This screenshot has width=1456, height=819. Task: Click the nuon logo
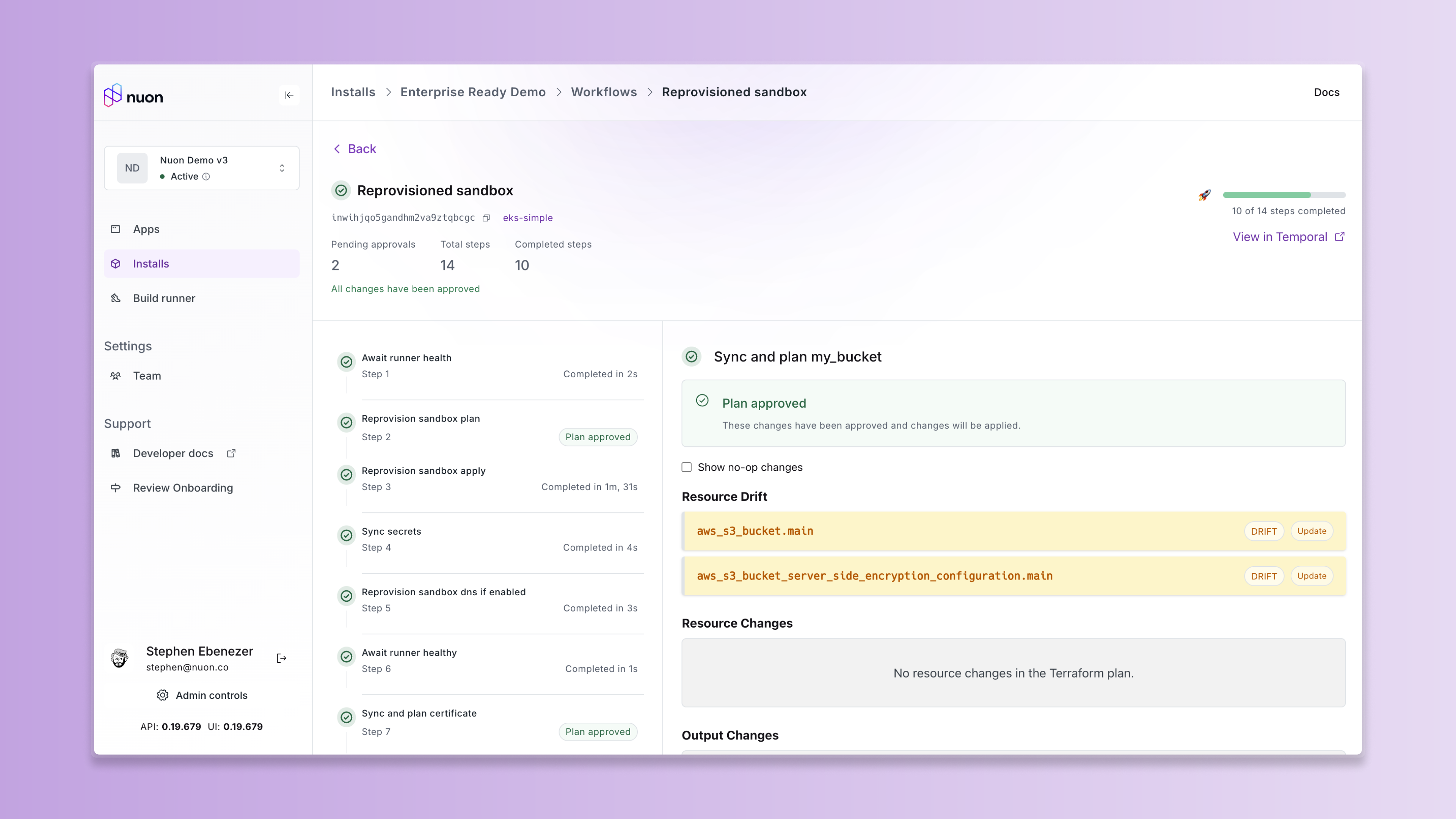click(x=133, y=96)
